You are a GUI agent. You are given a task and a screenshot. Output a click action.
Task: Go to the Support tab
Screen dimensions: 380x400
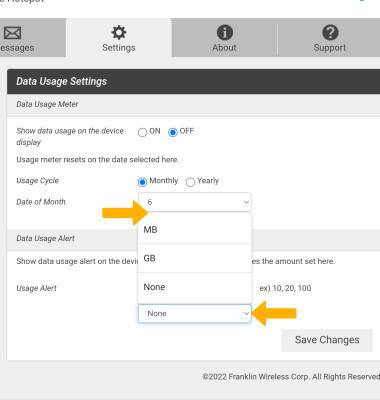click(329, 38)
